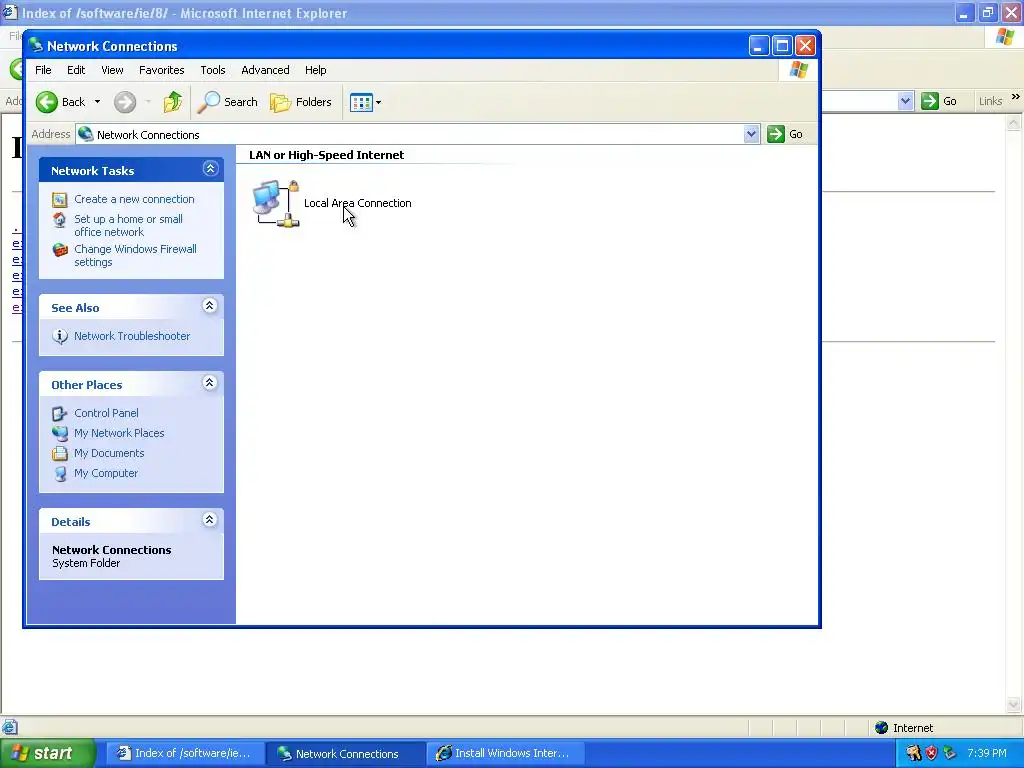Viewport: 1024px width, 768px height.
Task: Switch to Install Windows Internet Explorer taskbar item
Action: click(506, 754)
